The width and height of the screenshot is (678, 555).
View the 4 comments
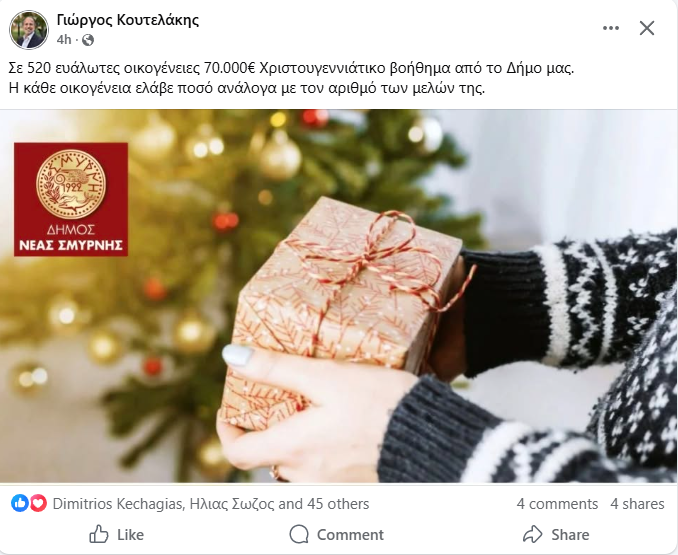click(557, 504)
